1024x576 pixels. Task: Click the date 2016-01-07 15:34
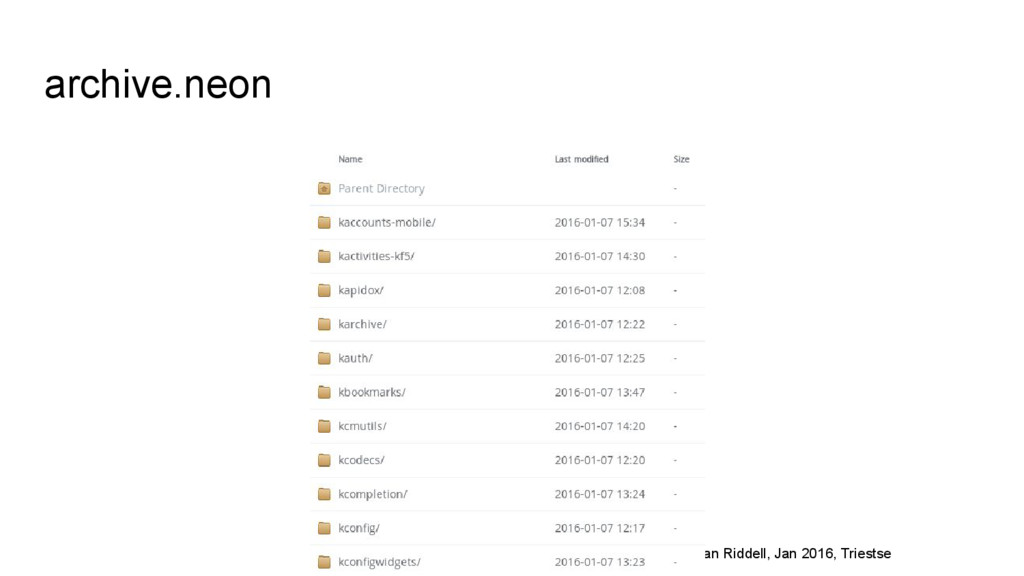click(600, 223)
